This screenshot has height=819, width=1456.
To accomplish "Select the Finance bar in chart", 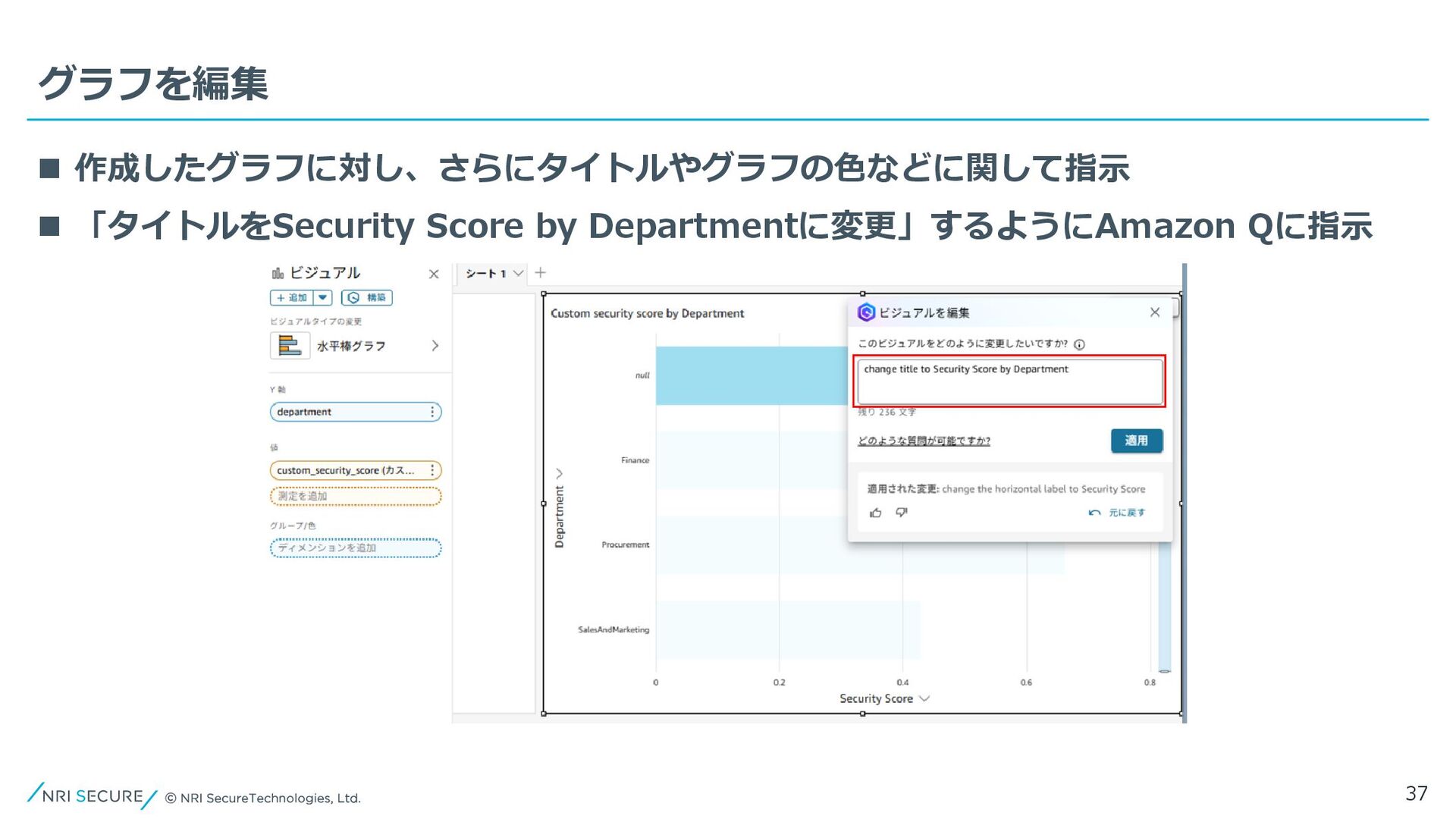I will point(752,460).
